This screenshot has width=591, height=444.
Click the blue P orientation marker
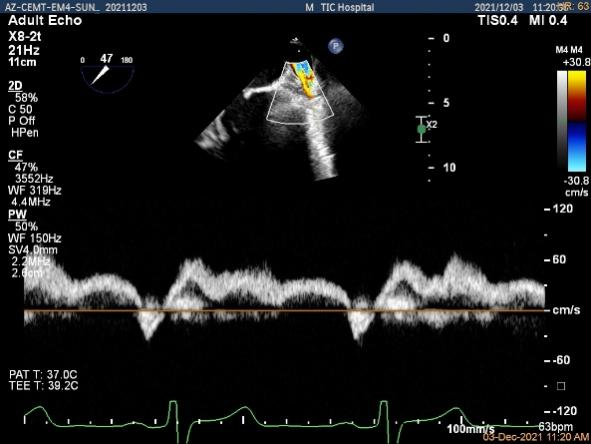click(x=335, y=46)
